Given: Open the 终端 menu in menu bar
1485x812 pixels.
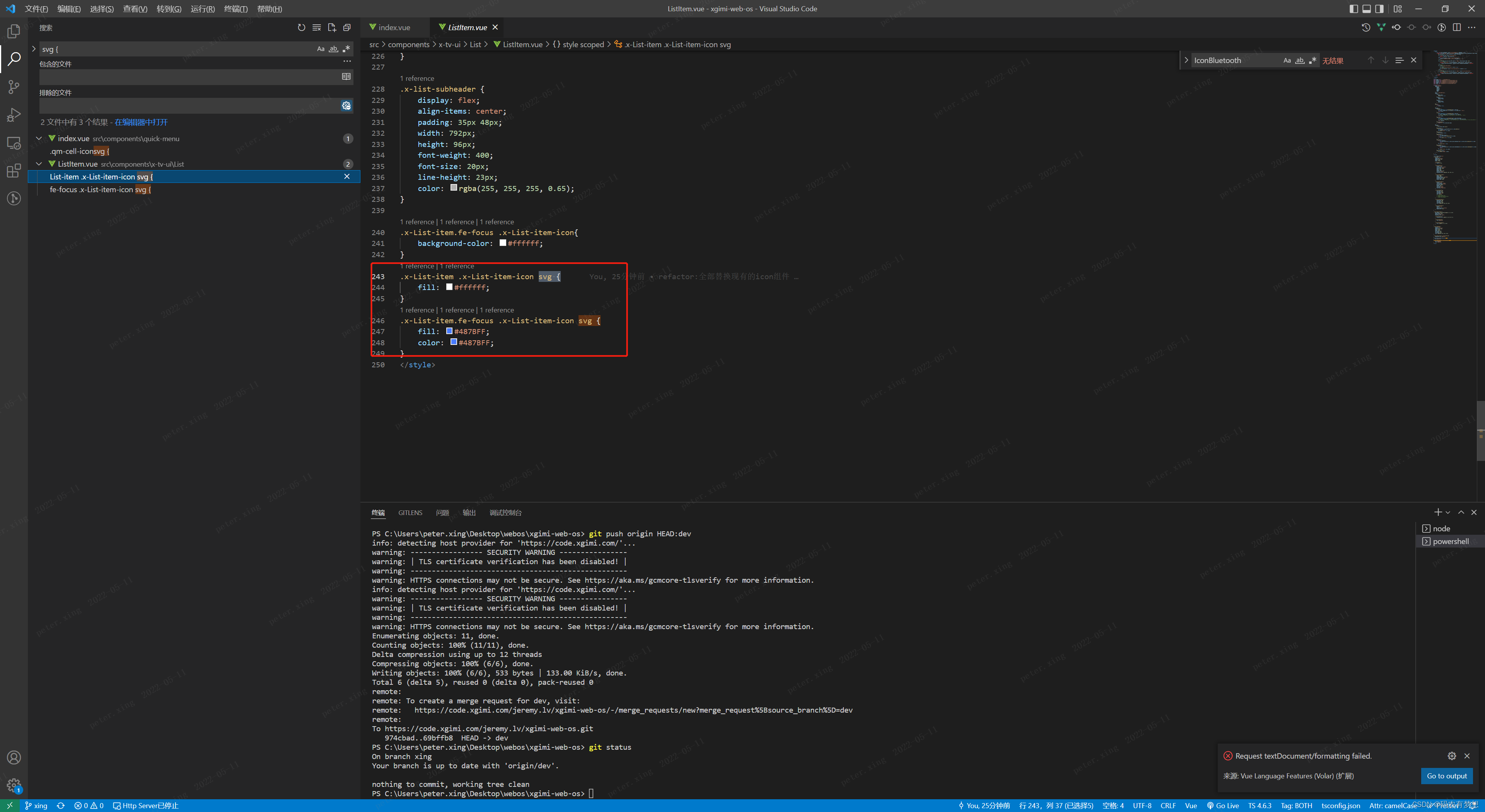Looking at the screenshot, I should [x=235, y=9].
